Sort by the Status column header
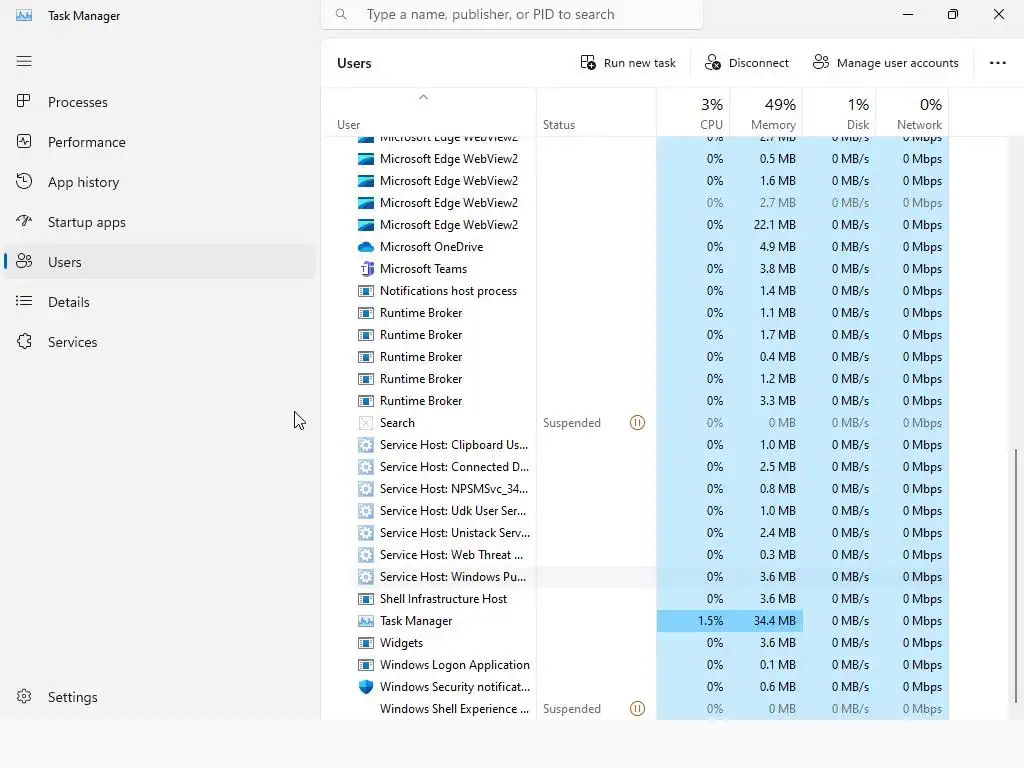 coord(596,113)
